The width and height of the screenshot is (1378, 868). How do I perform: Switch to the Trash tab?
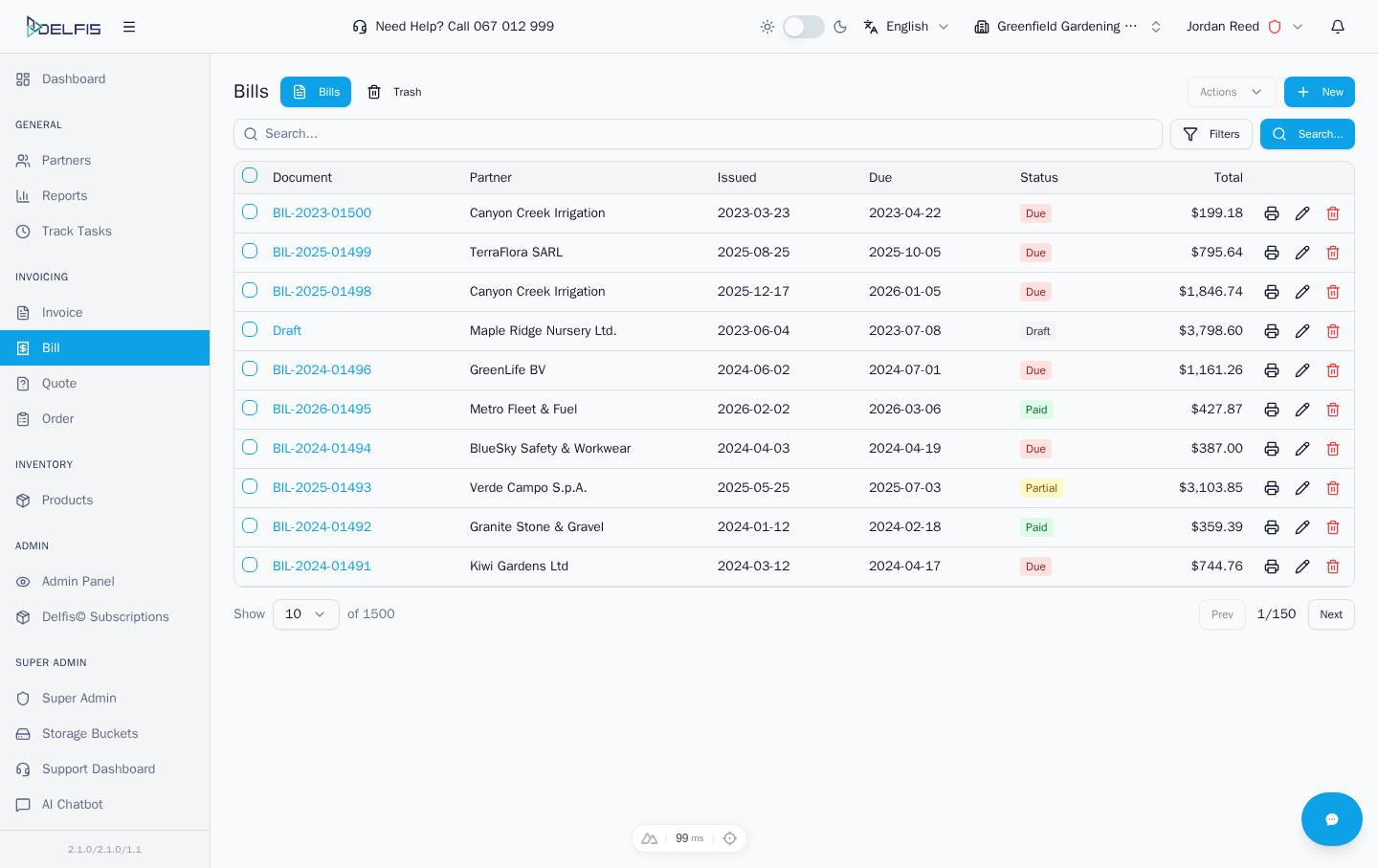pos(395,92)
